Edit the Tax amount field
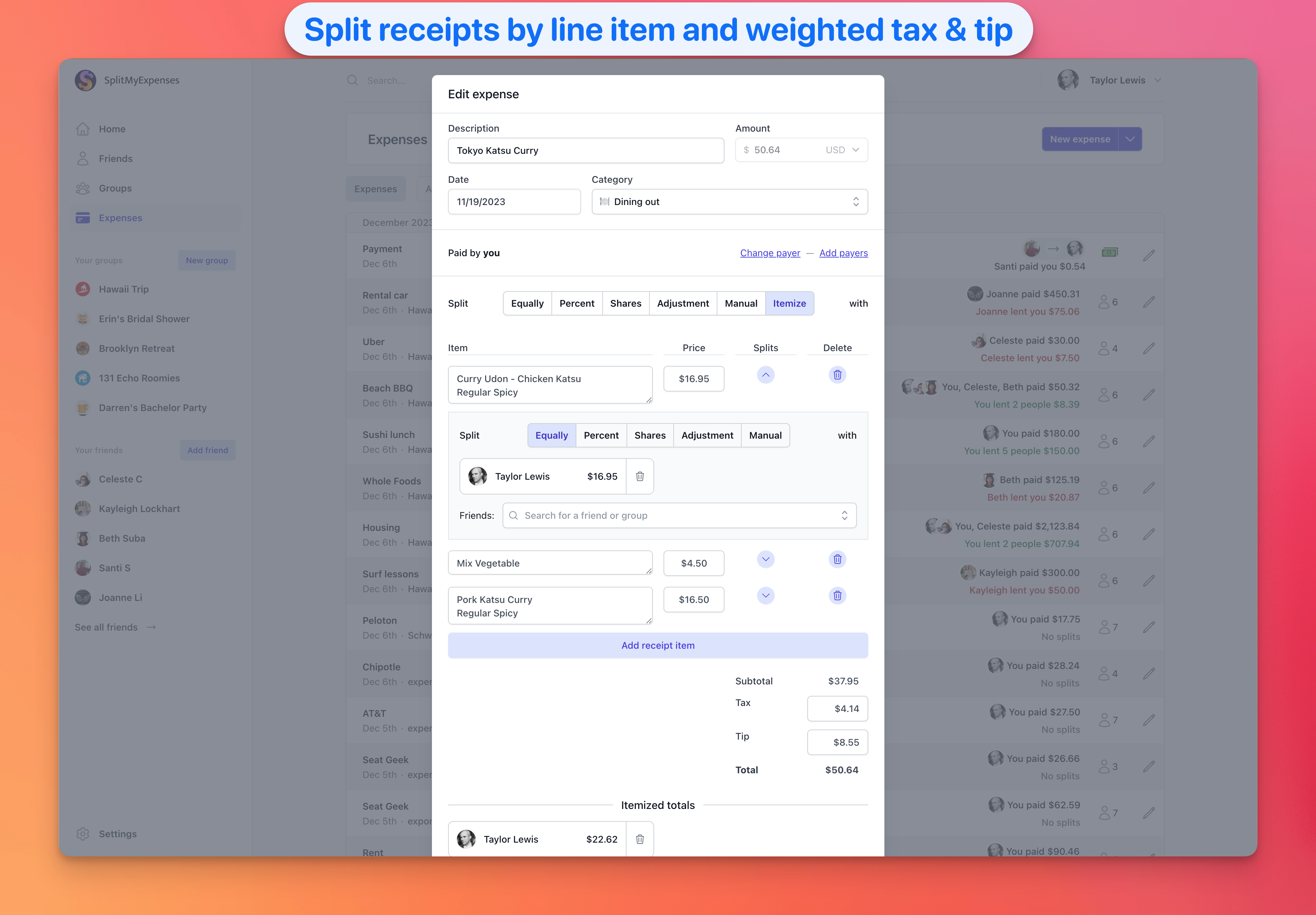The width and height of the screenshot is (1316, 915). [x=837, y=709]
